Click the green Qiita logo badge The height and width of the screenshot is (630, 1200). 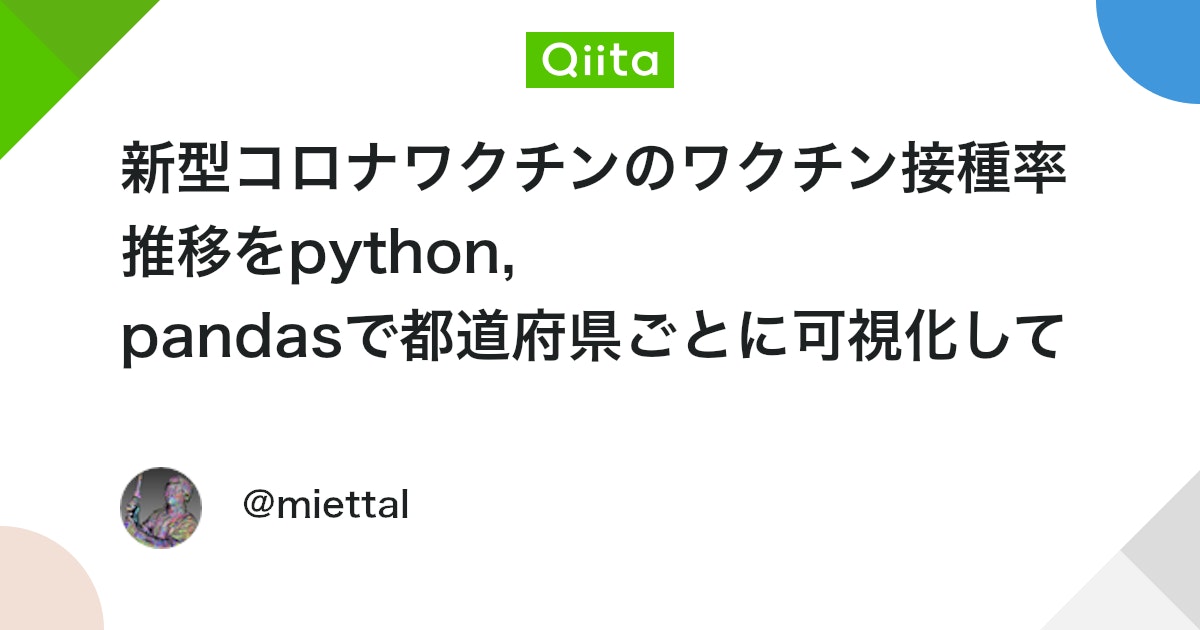coord(600,60)
